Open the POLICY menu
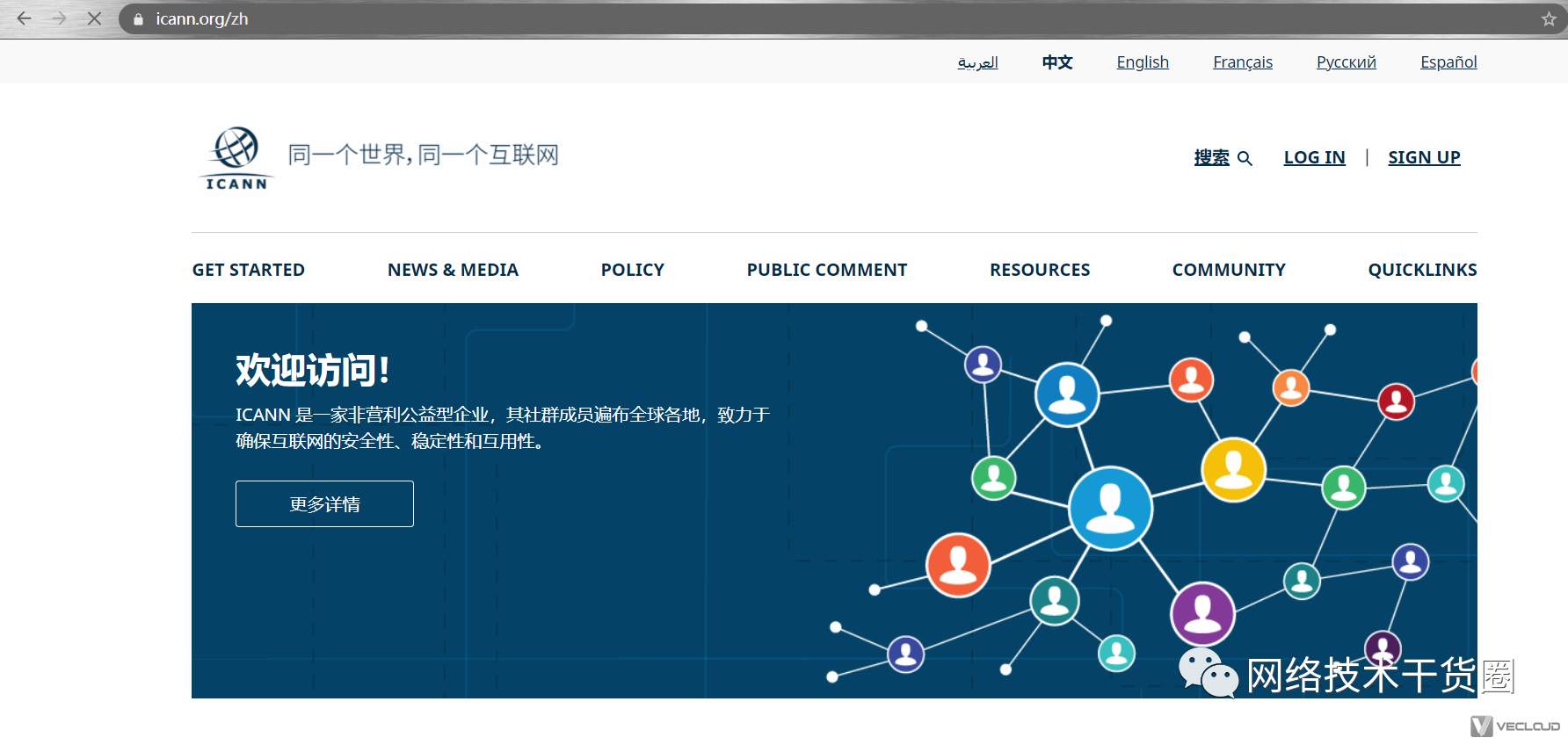This screenshot has height=745, width=1568. (x=633, y=270)
